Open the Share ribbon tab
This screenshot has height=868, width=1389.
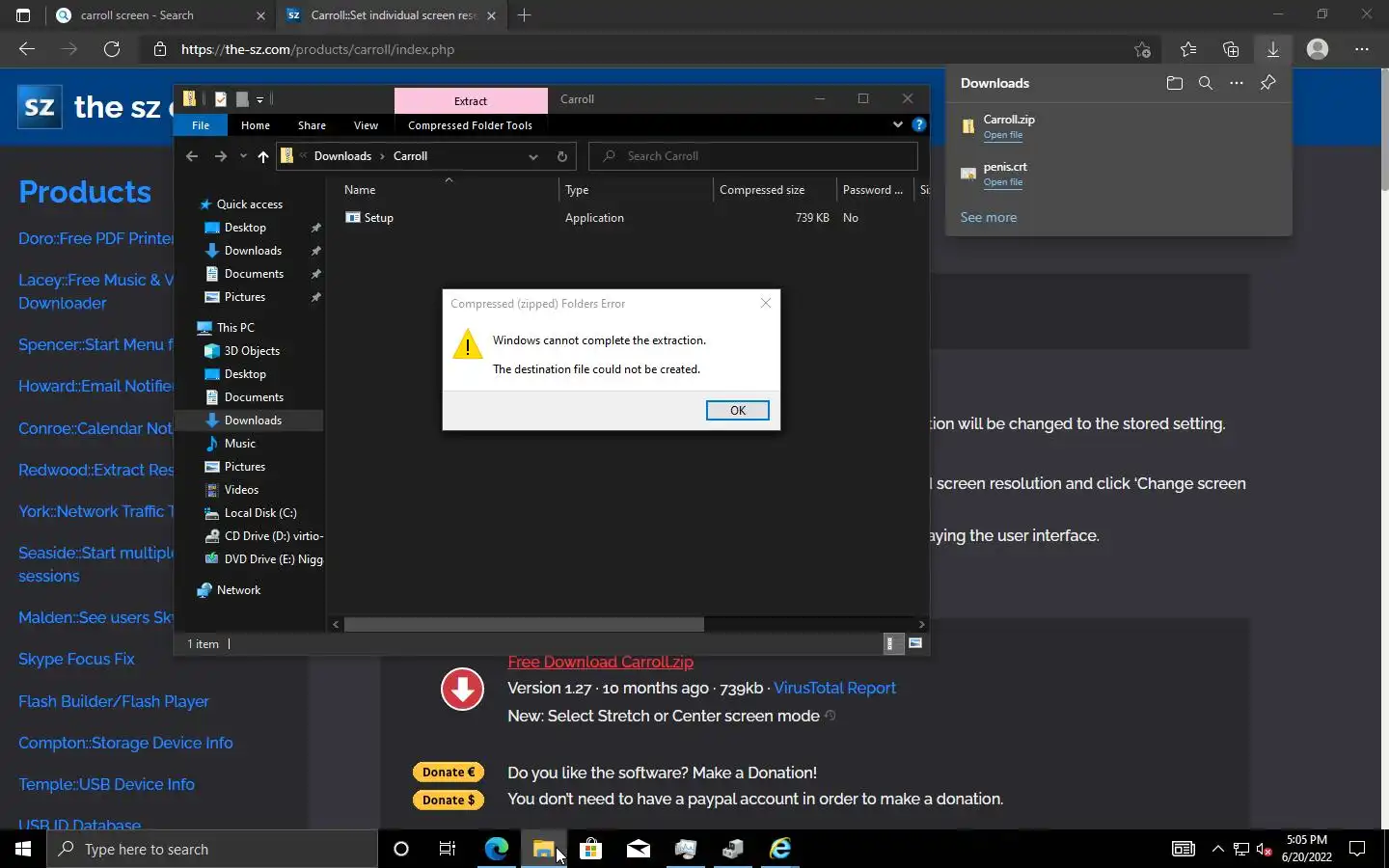point(312,125)
